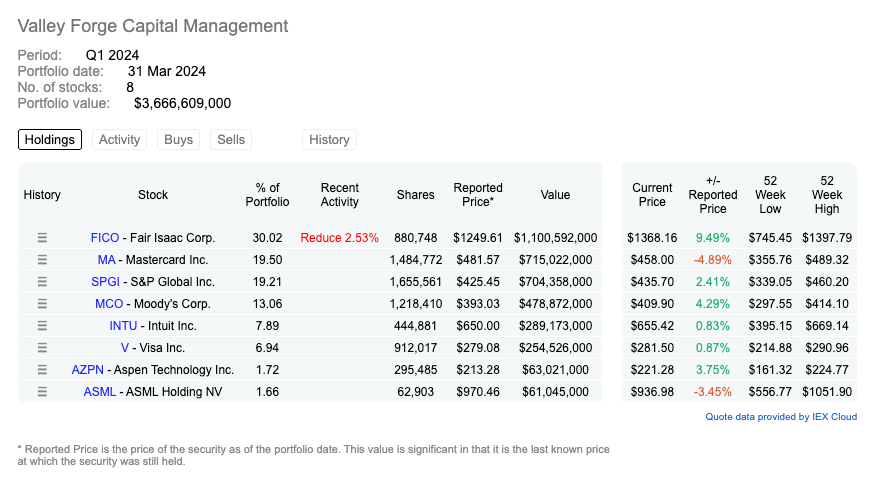
Task: Select the '19.21' portfolio percentage cell
Action: 267,282
